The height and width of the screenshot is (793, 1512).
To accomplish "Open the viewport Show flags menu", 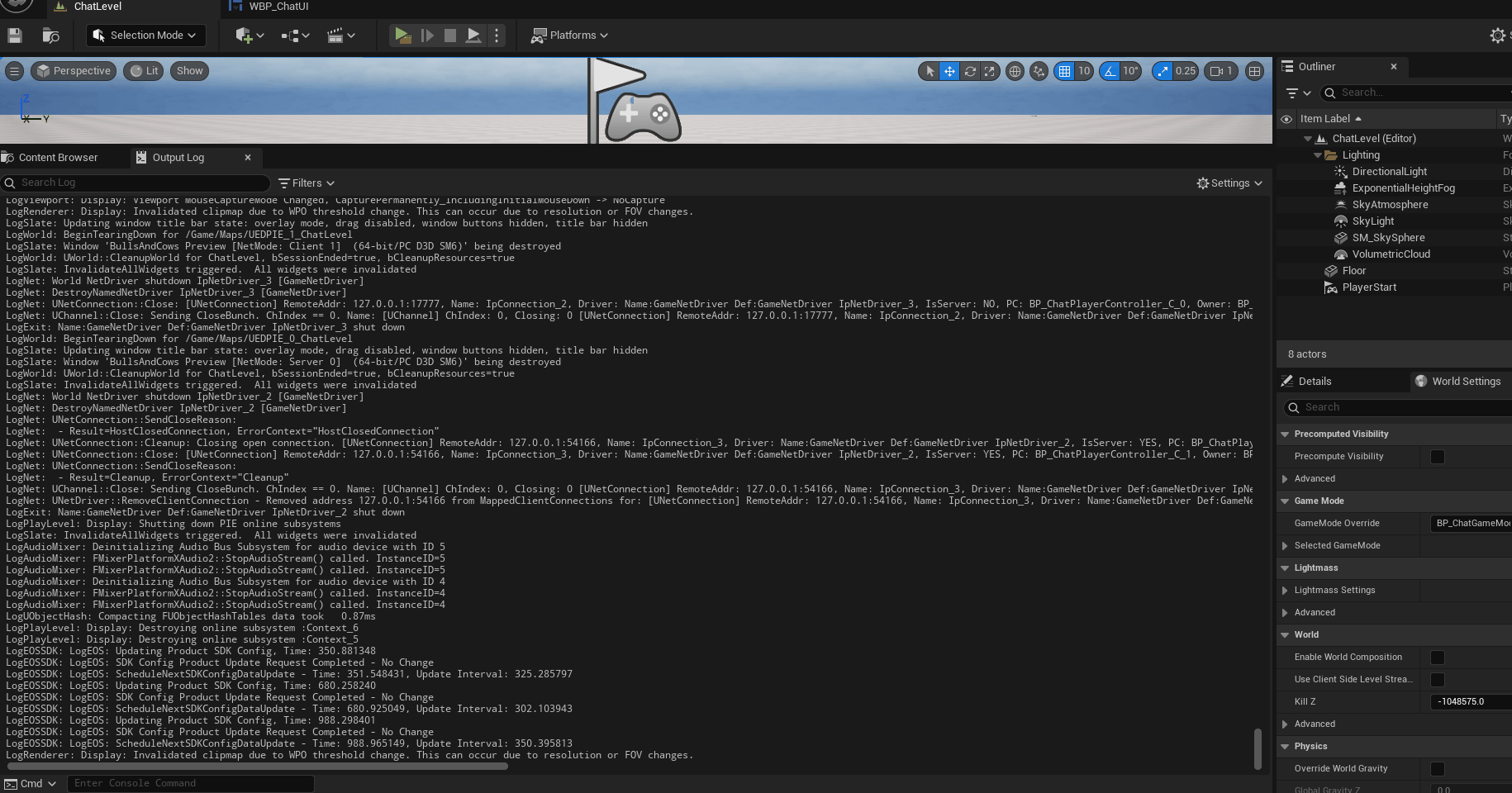I will (x=189, y=71).
